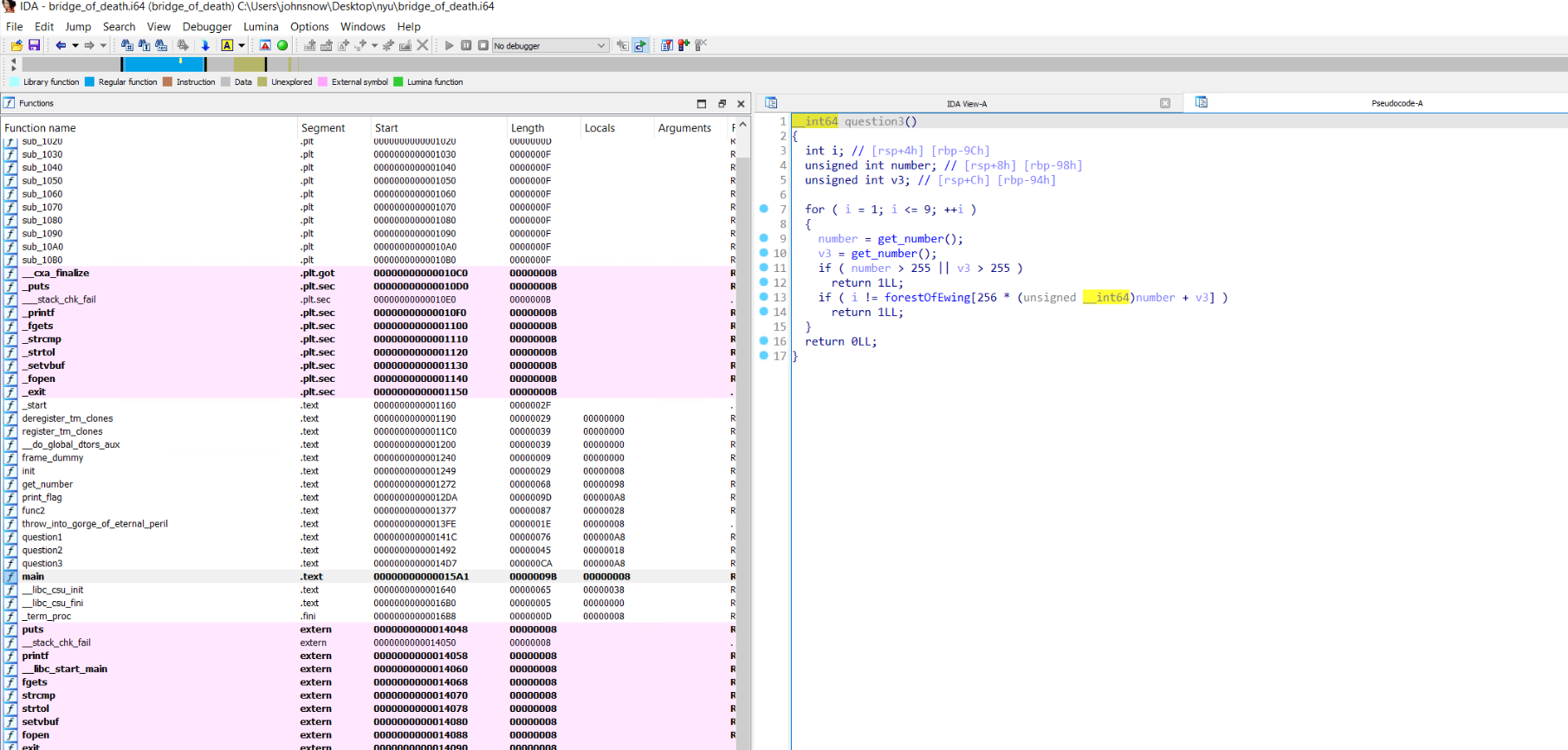Click the breakpoint list toolbar icon
Image resolution: width=1568 pixels, height=750 pixels.
[667, 45]
